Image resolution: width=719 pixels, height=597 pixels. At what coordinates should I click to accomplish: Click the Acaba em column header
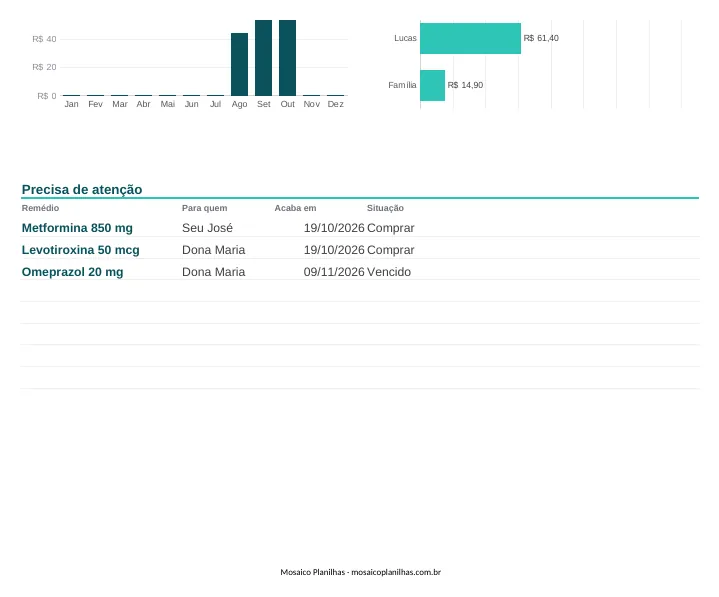295,208
